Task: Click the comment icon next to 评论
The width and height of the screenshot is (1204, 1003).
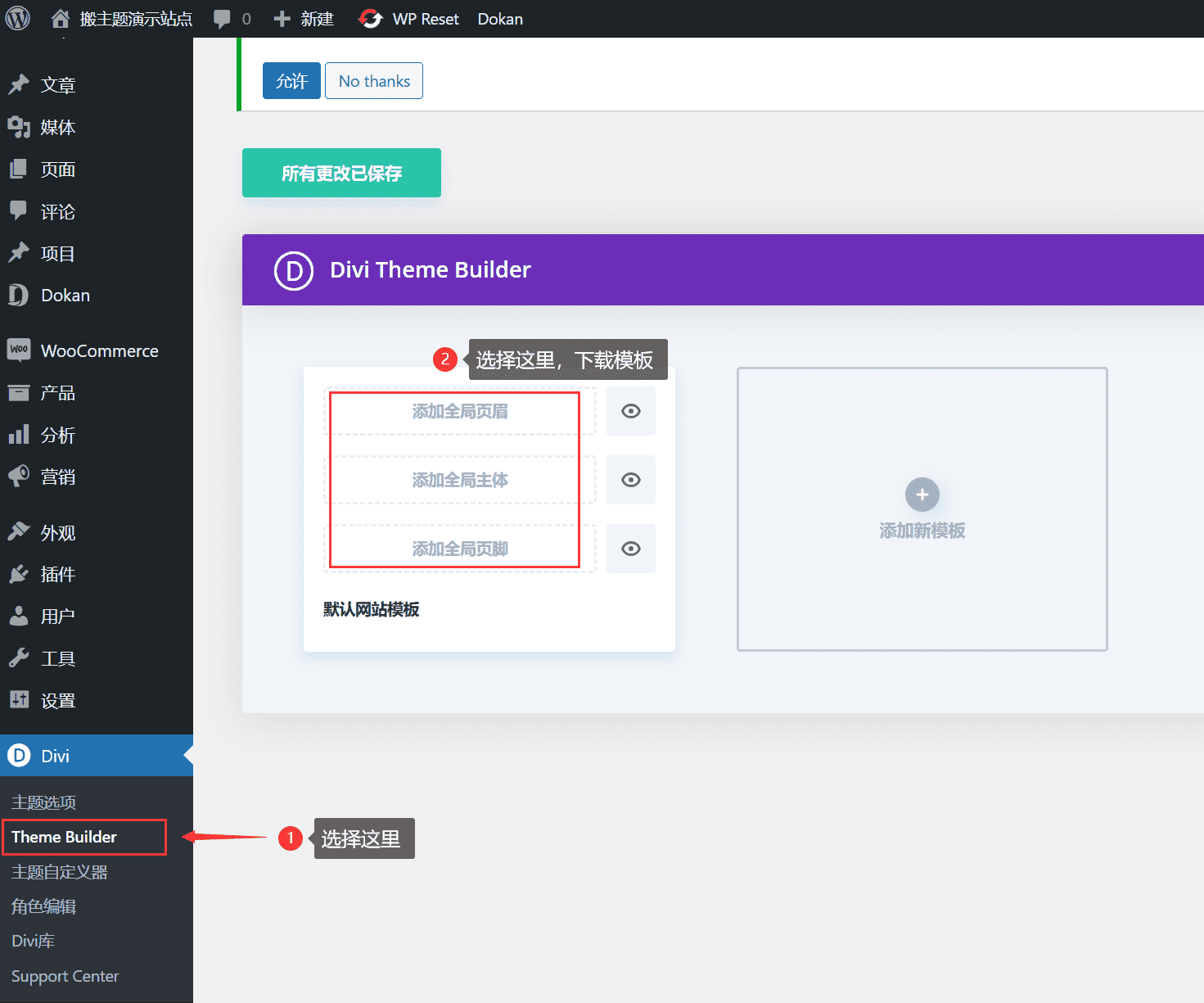Action: pyautogui.click(x=18, y=211)
